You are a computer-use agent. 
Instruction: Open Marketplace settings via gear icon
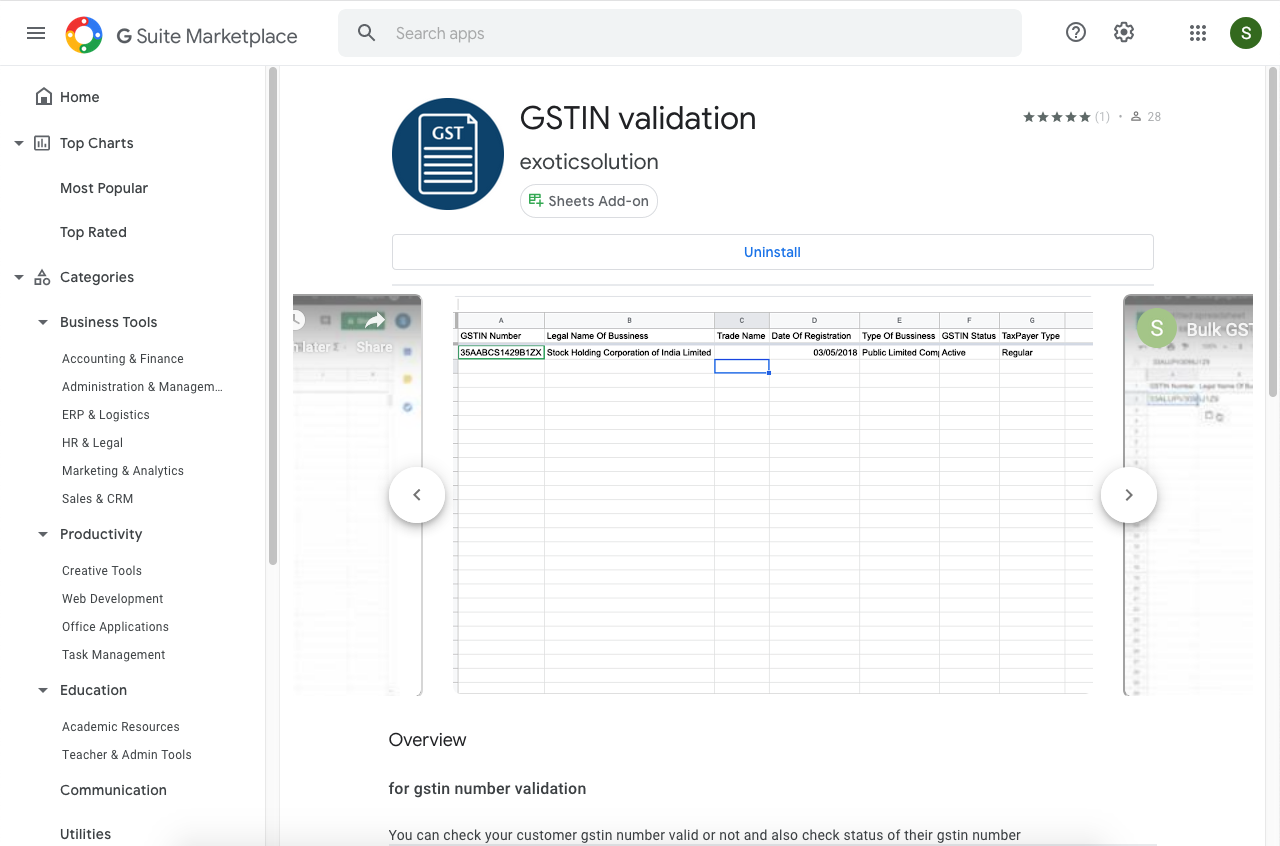coord(1123,32)
